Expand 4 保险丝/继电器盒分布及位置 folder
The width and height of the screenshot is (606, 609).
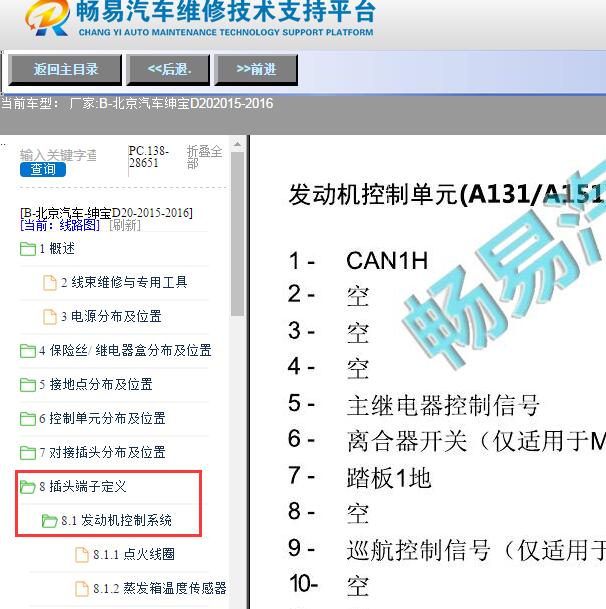pyautogui.click(x=125, y=350)
